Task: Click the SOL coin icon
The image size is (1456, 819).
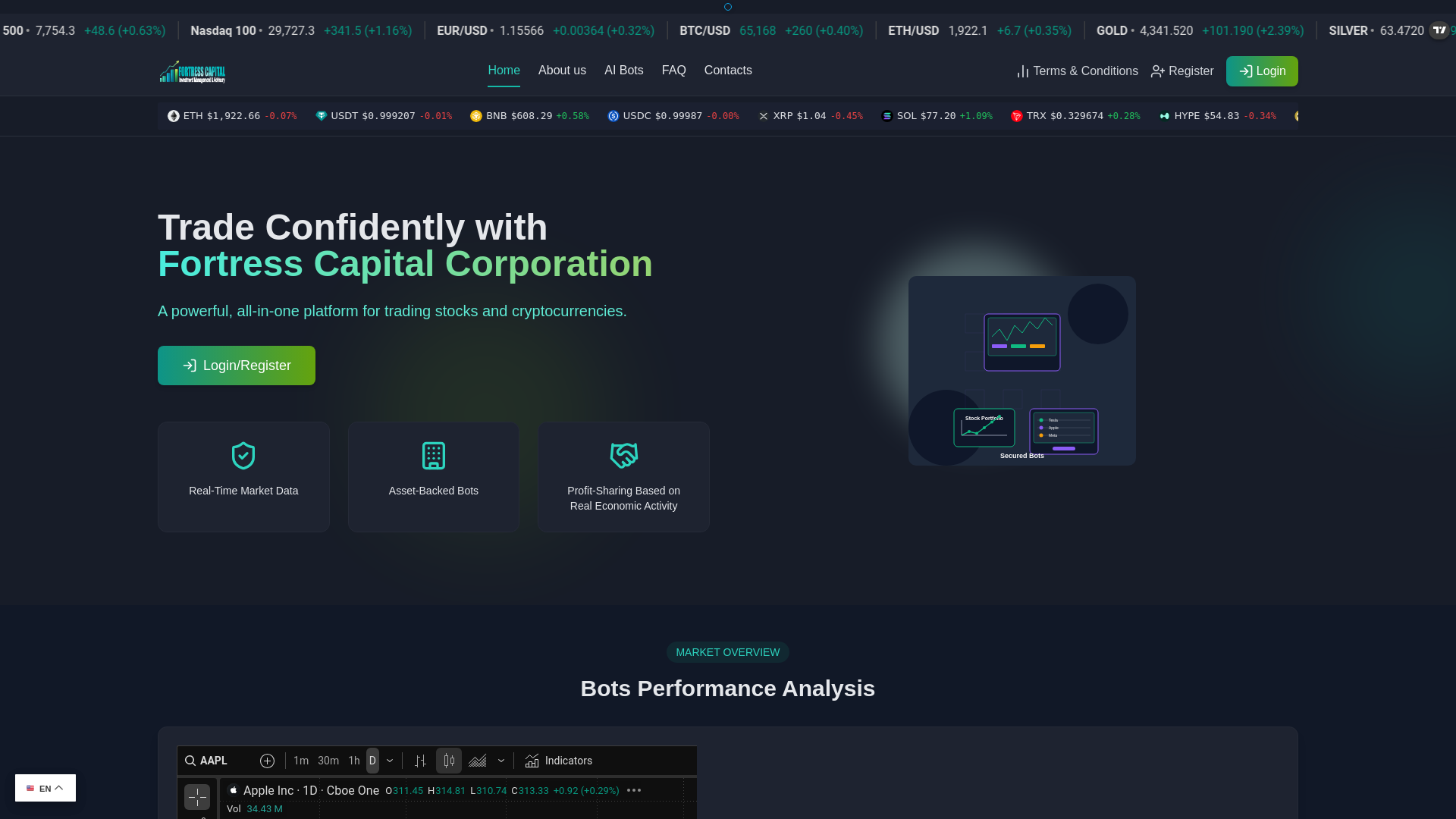Action: pos(887,116)
